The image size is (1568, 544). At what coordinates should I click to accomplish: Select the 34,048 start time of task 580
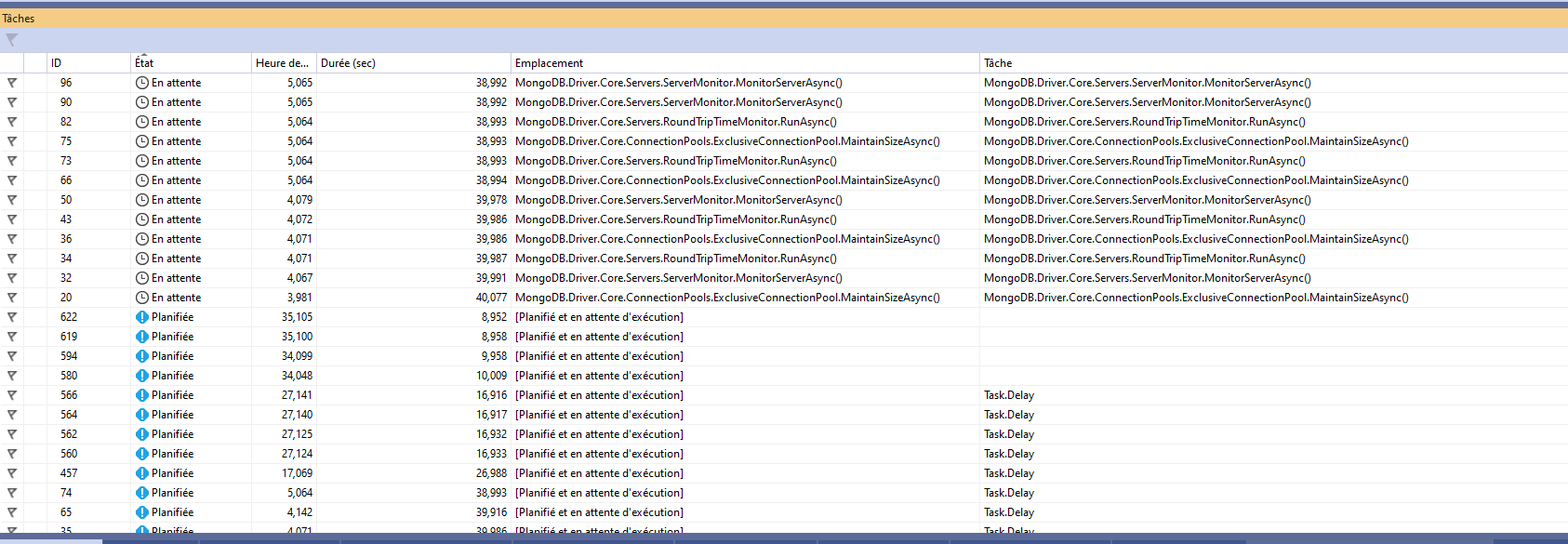tap(297, 376)
